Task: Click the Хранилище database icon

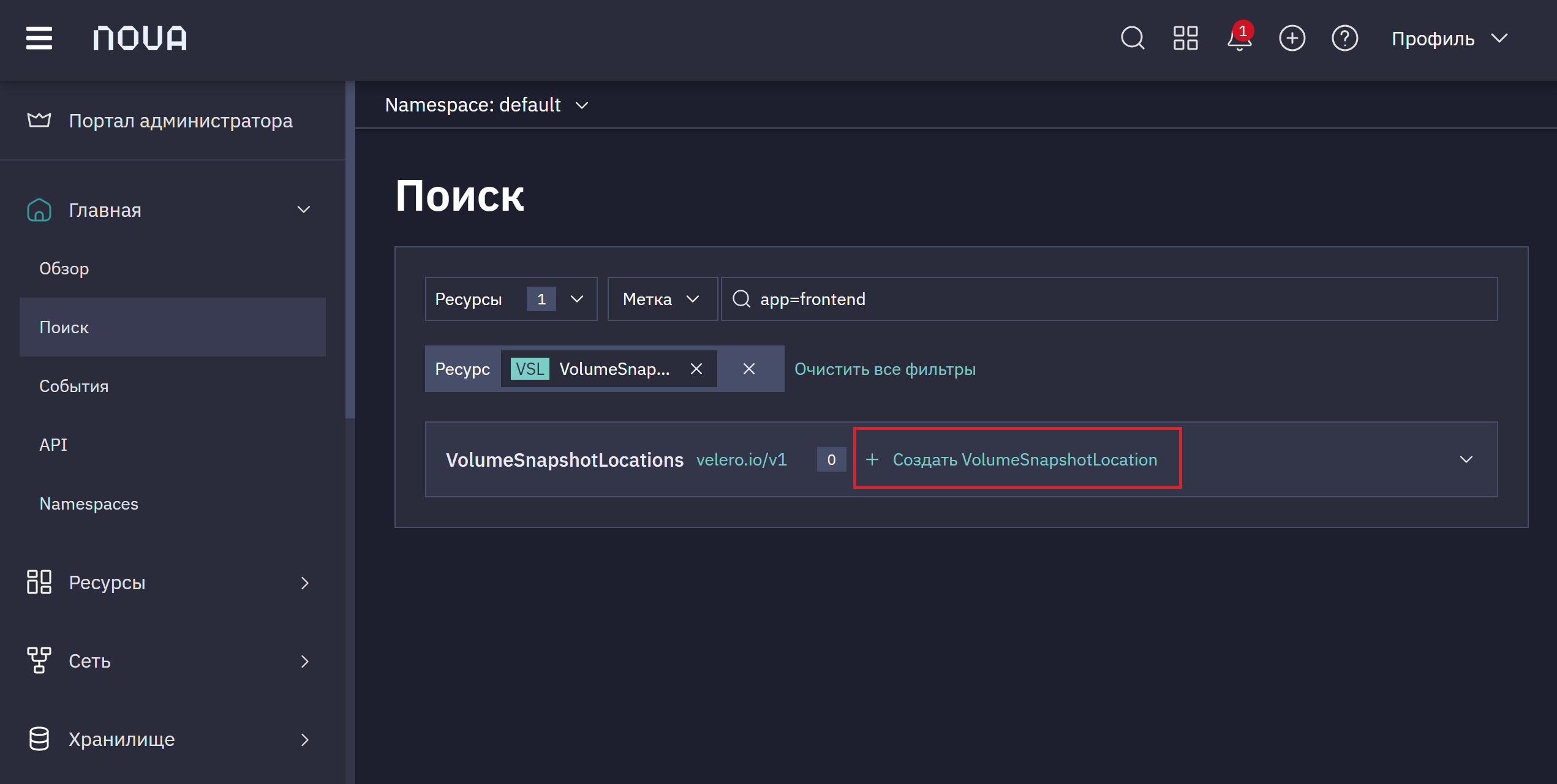Action: coord(39,739)
